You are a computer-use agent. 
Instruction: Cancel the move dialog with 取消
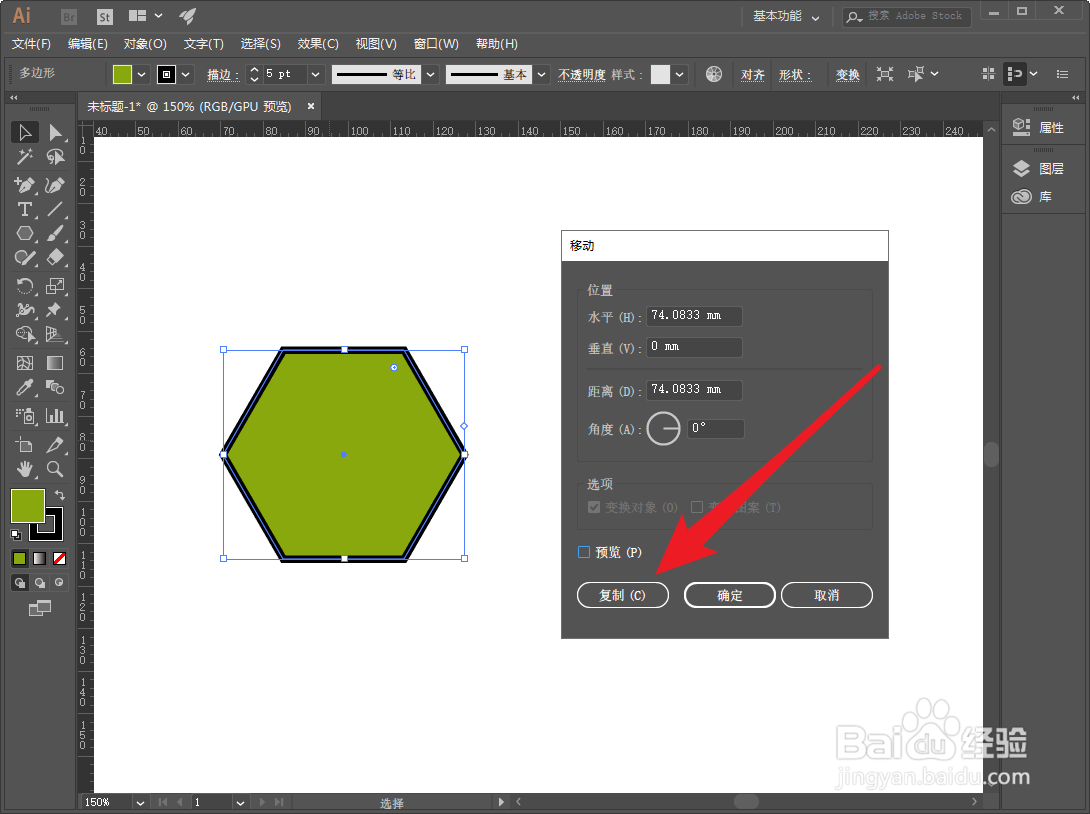827,595
